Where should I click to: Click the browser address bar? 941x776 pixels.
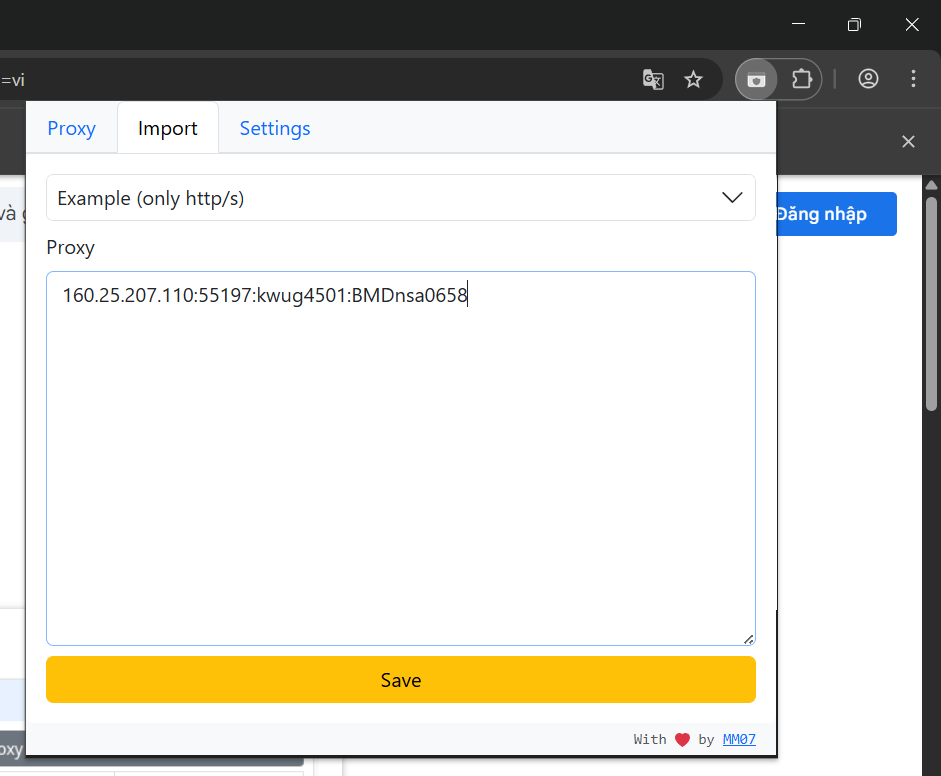pos(300,78)
